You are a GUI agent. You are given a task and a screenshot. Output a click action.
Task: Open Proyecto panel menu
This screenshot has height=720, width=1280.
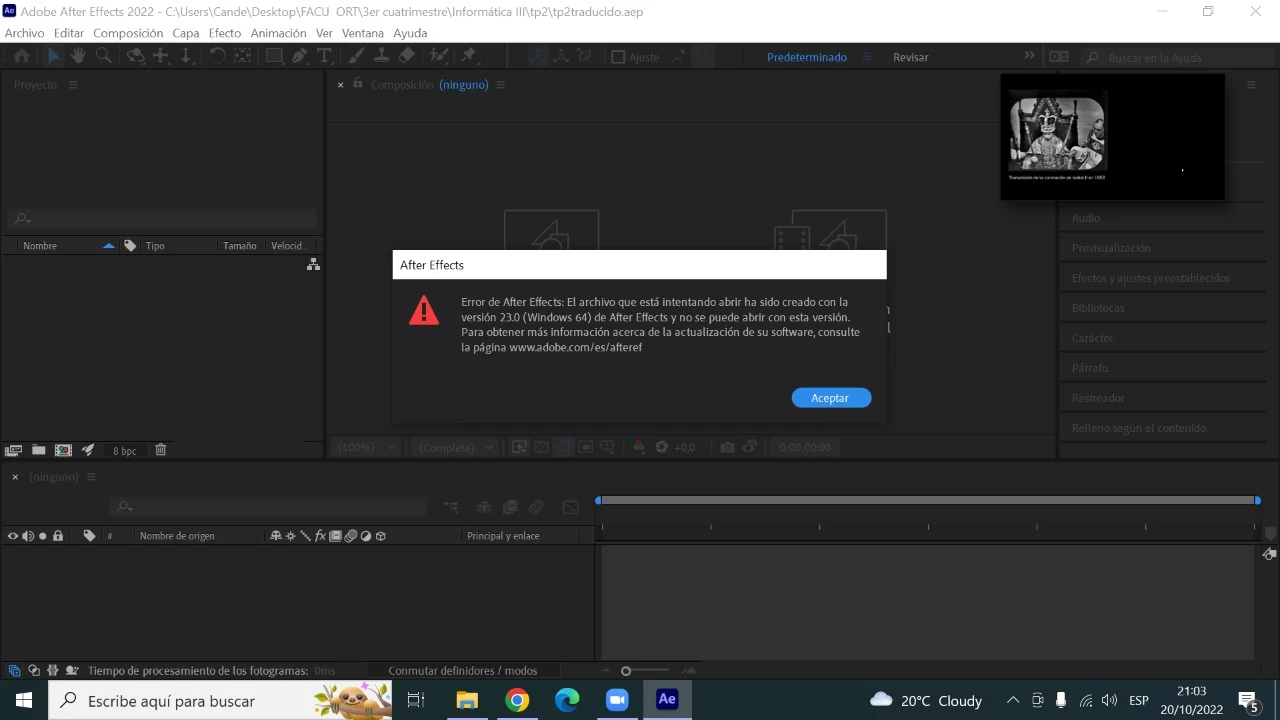[x=73, y=85]
